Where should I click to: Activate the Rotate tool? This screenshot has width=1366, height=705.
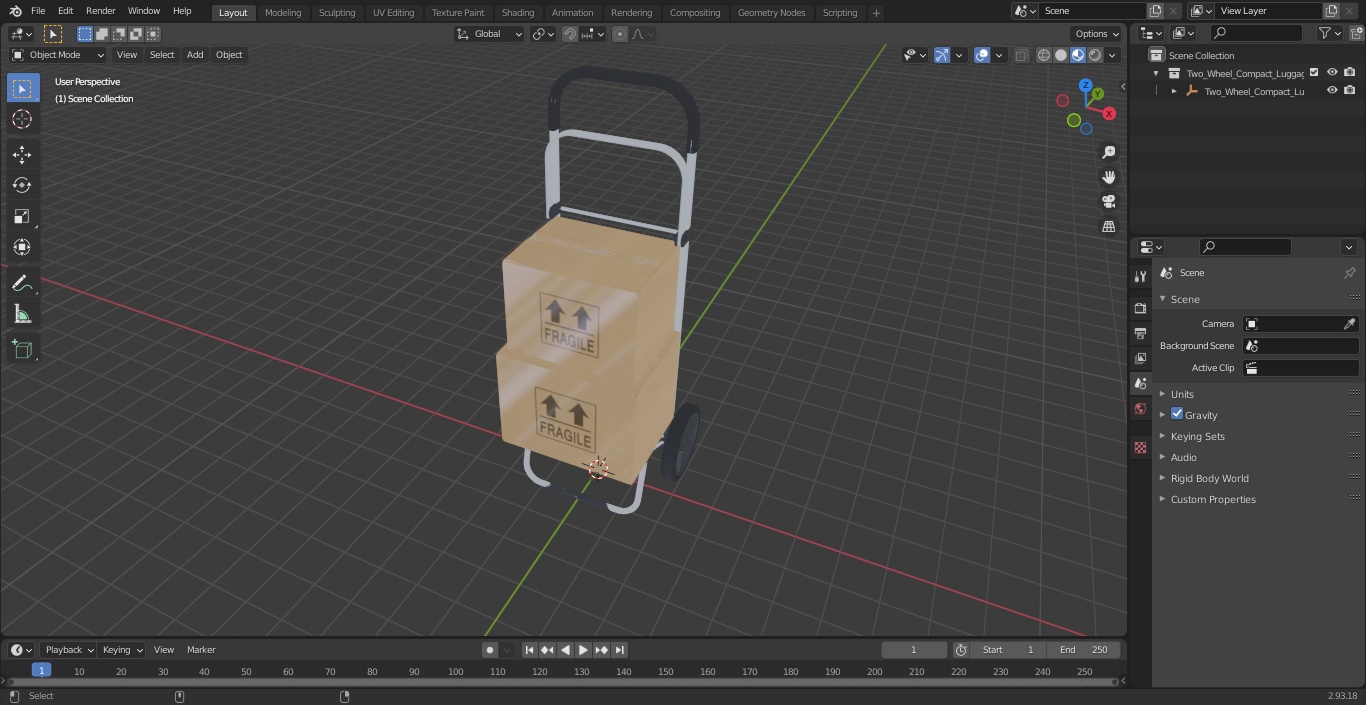[22, 185]
